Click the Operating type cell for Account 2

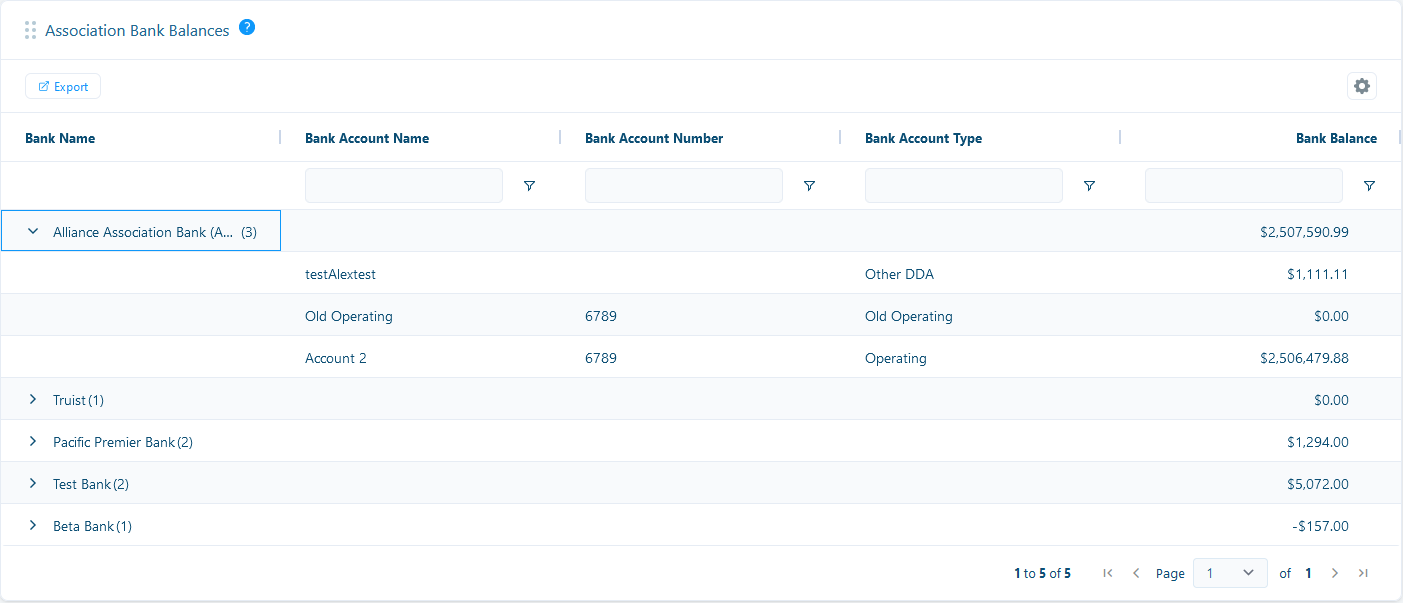coord(896,358)
